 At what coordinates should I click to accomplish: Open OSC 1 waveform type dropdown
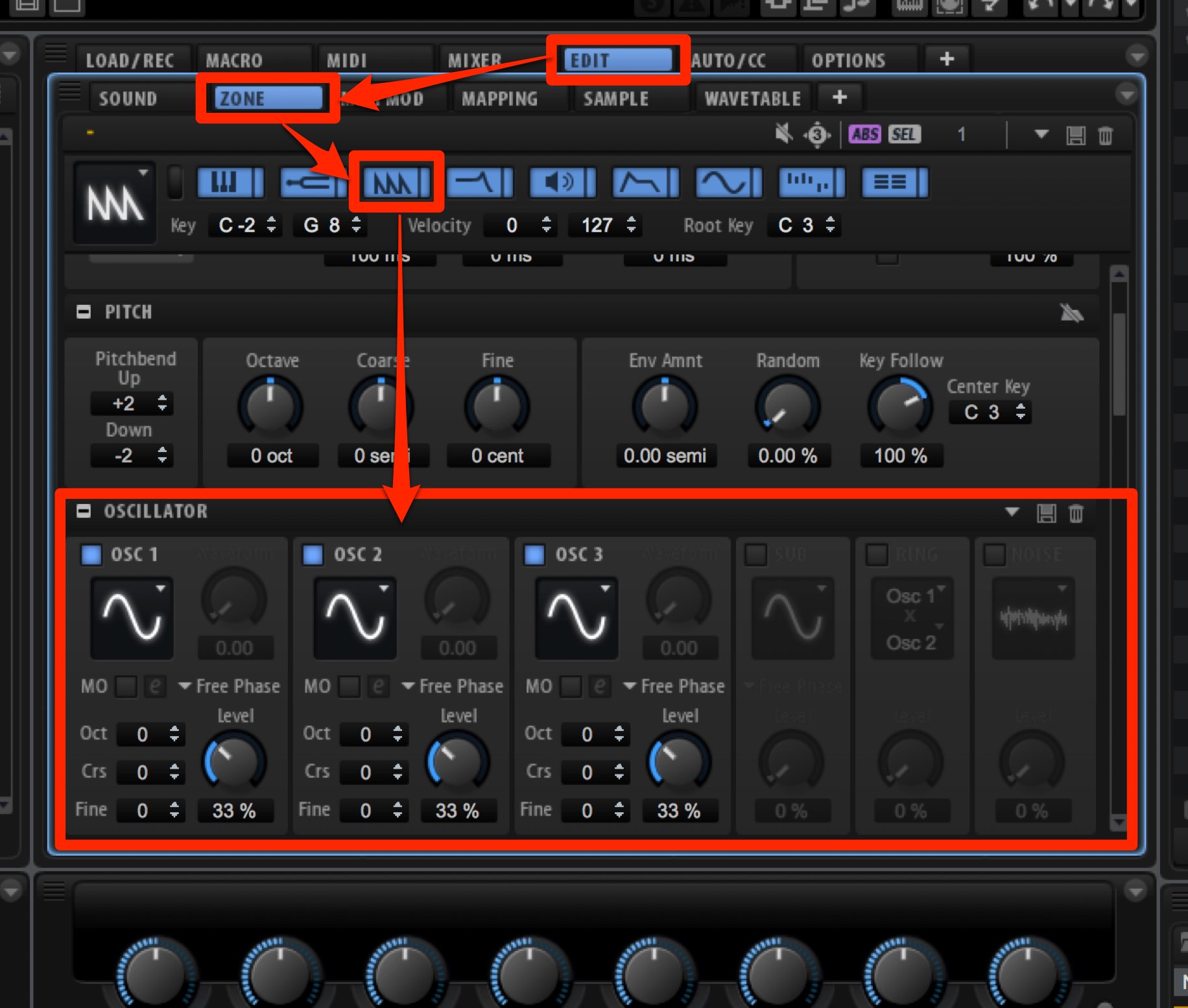pyautogui.click(x=132, y=618)
